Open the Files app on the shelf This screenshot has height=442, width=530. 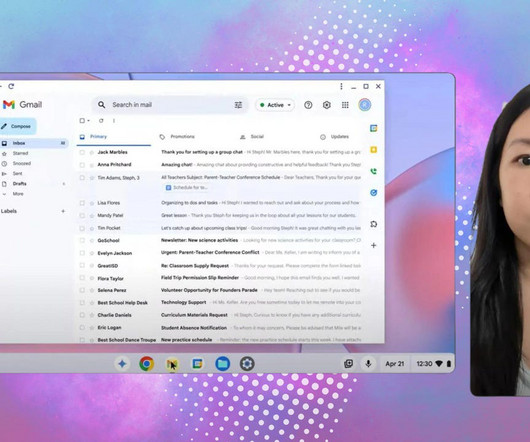click(x=223, y=364)
